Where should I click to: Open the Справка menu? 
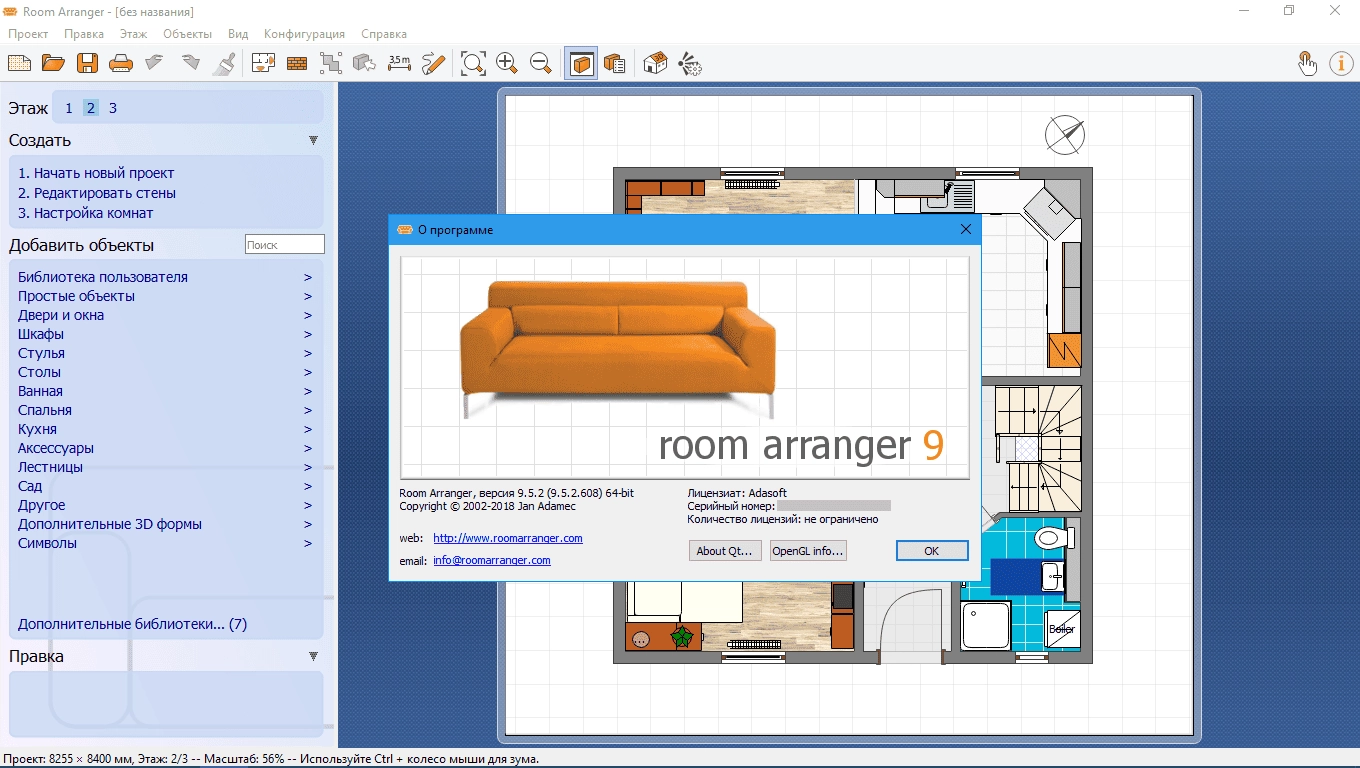pos(384,34)
